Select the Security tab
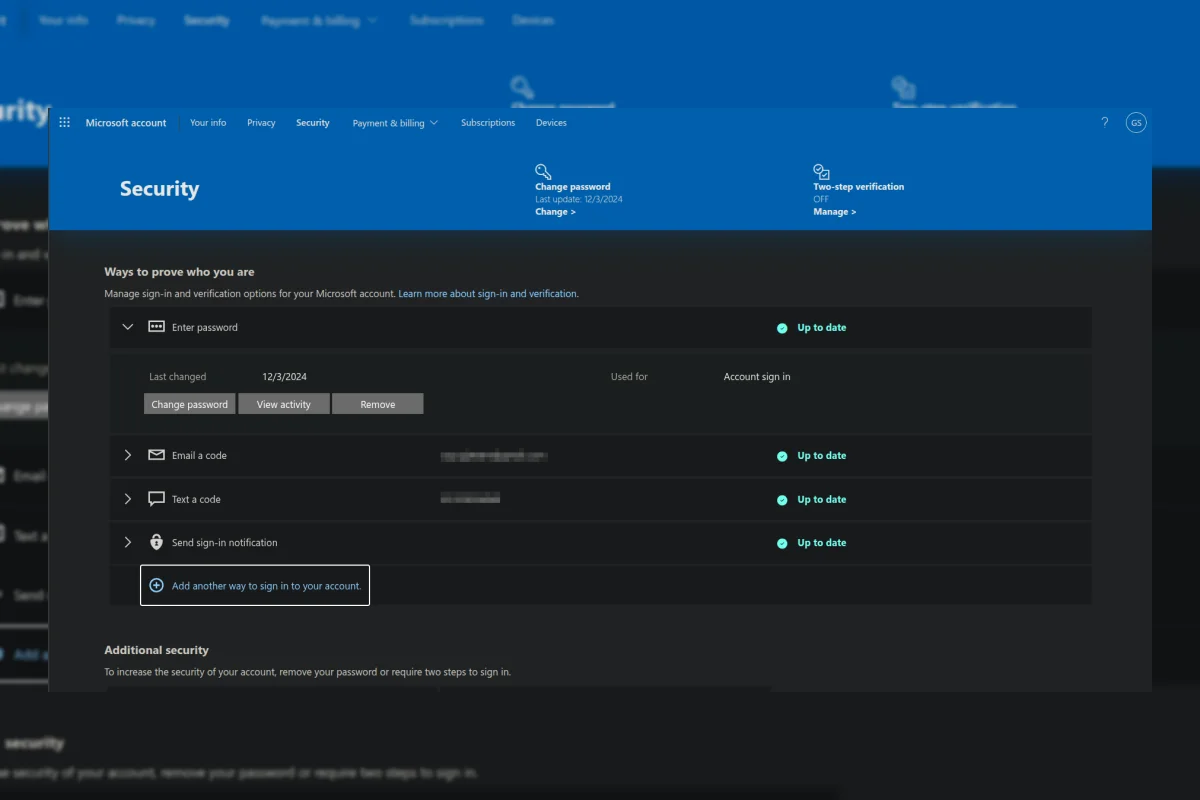This screenshot has height=800, width=1200. pos(313,123)
